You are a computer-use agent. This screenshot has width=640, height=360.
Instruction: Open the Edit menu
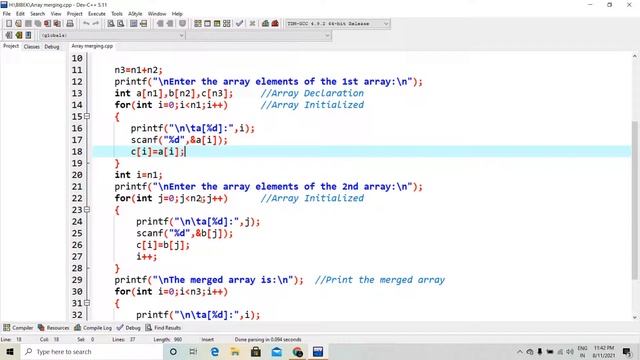pyautogui.click(x=20, y=13)
